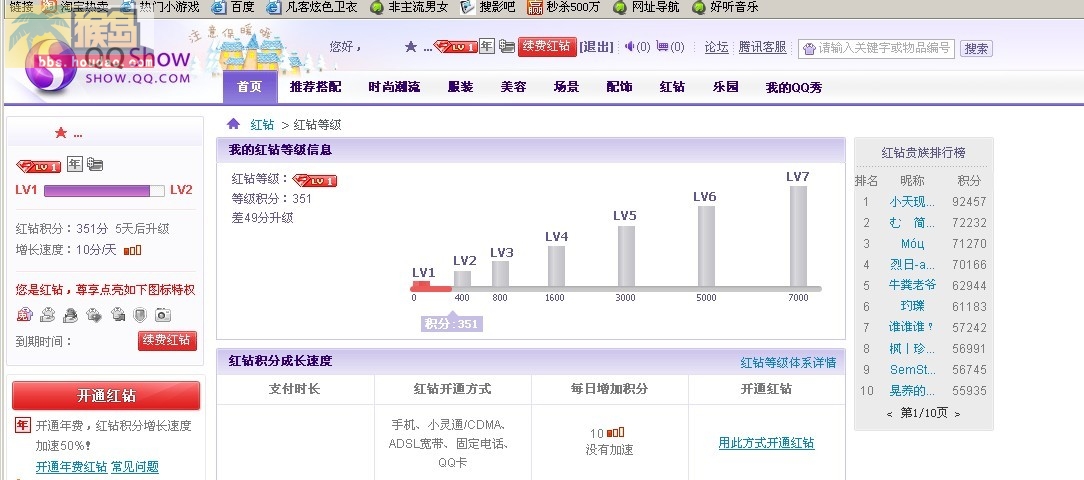Open the 好听音乐 bookmark
This screenshot has height=480, width=1084.
[x=725, y=7]
